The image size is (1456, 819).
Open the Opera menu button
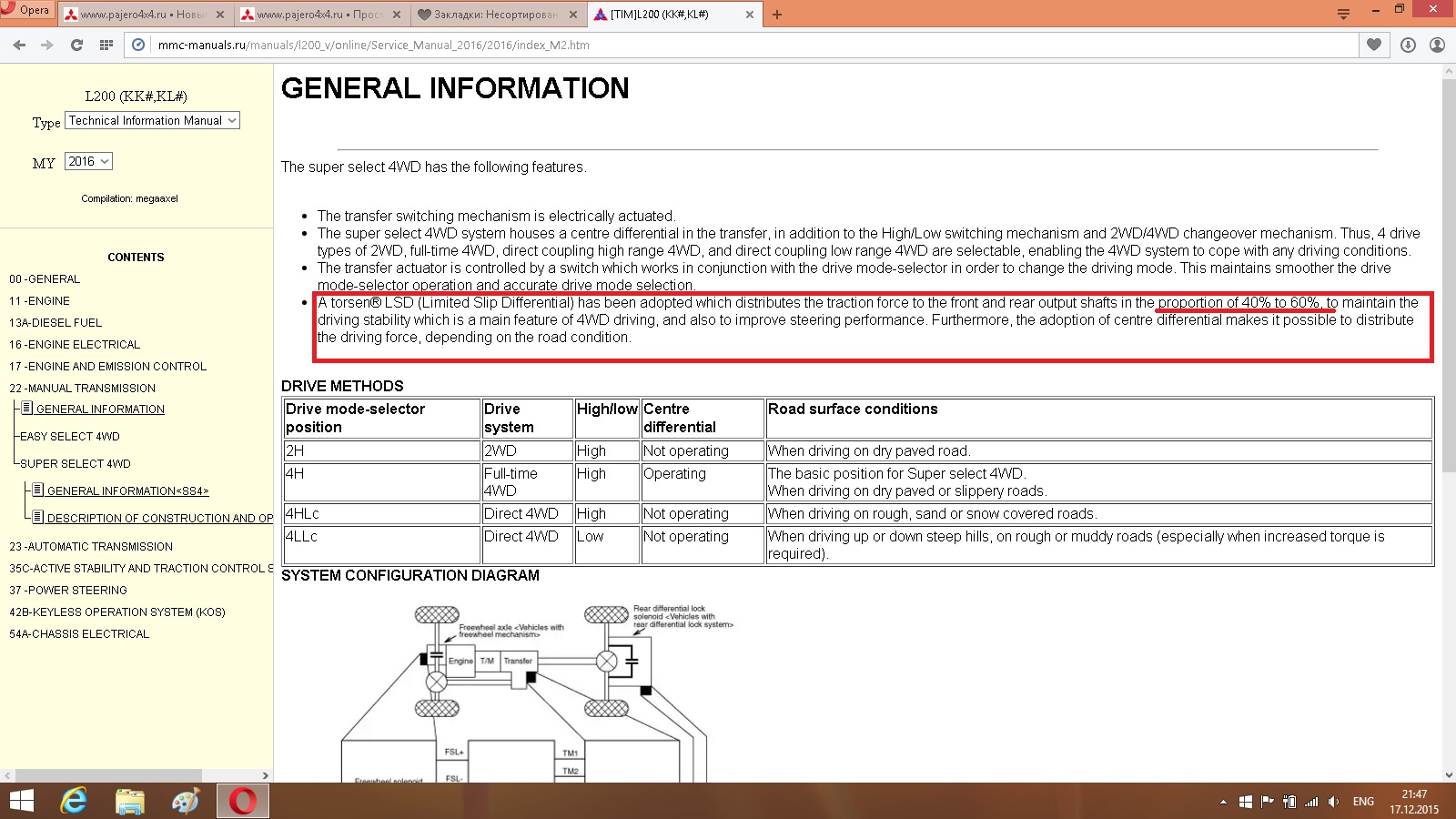click(x=27, y=11)
